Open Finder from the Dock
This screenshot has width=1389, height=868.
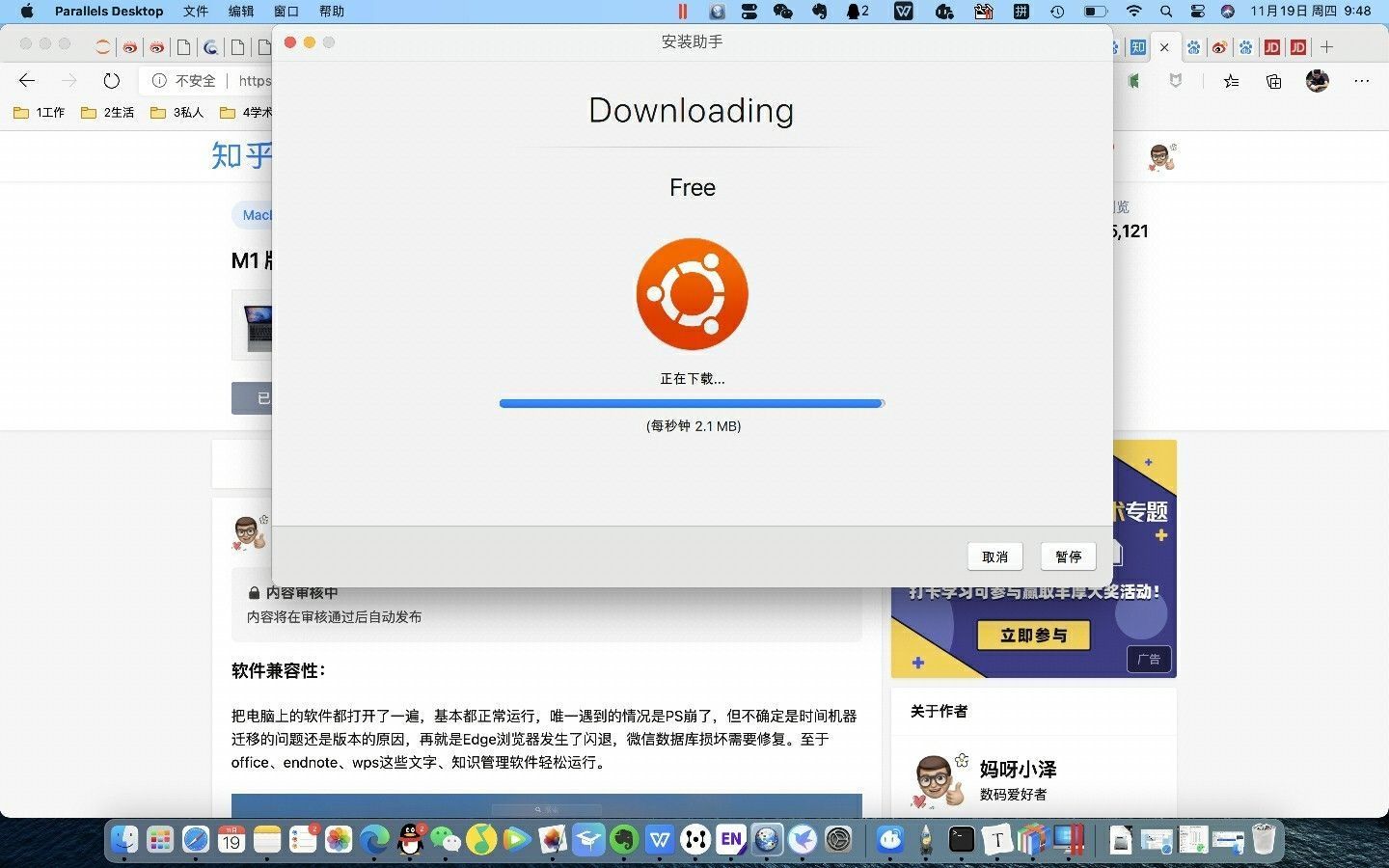[123, 840]
